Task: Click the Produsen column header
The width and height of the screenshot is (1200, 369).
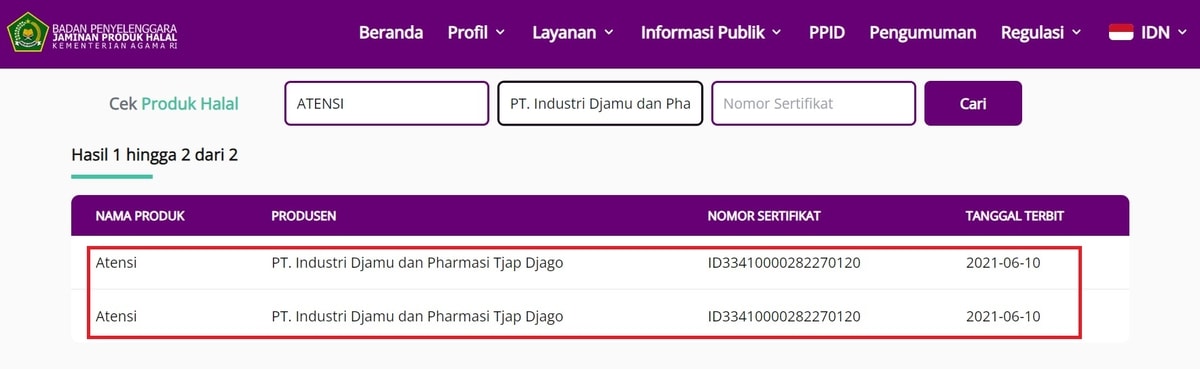Action: click(304, 216)
